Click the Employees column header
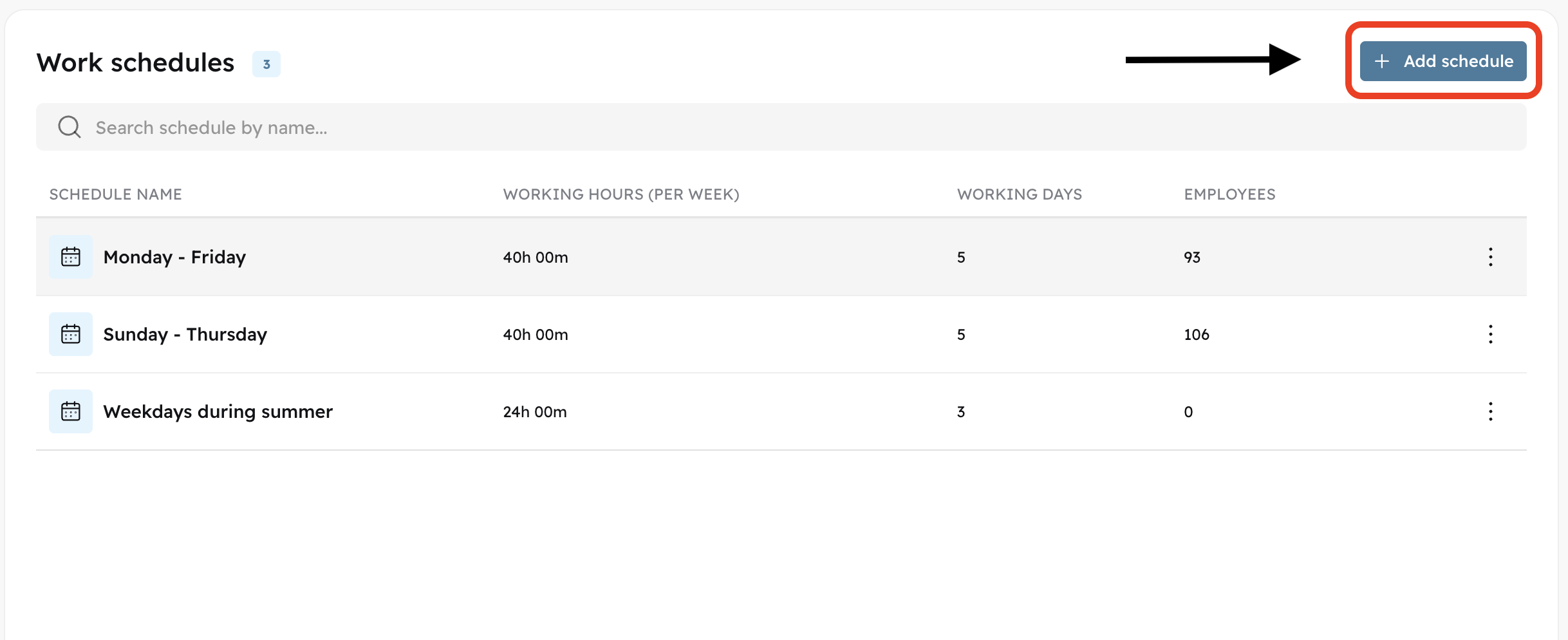This screenshot has width=1568, height=640. tap(1229, 194)
